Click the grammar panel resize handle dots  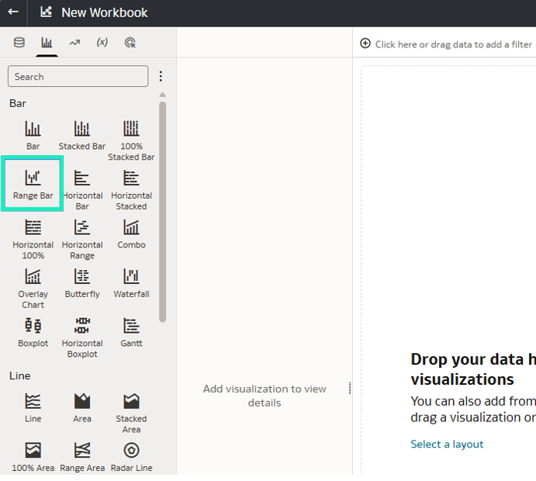point(349,388)
